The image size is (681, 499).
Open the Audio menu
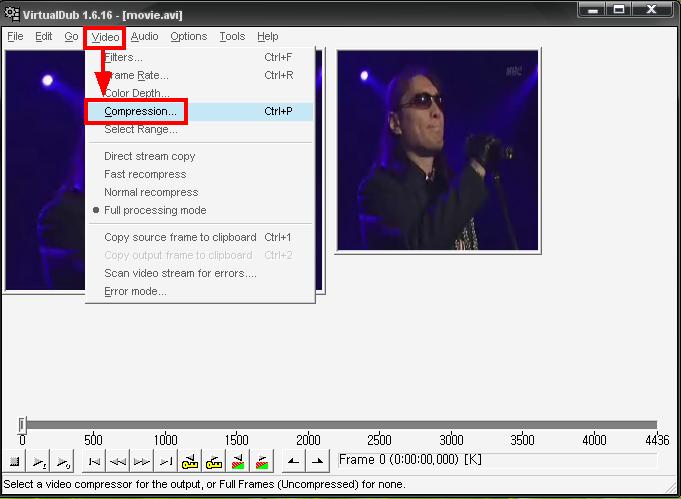144,36
